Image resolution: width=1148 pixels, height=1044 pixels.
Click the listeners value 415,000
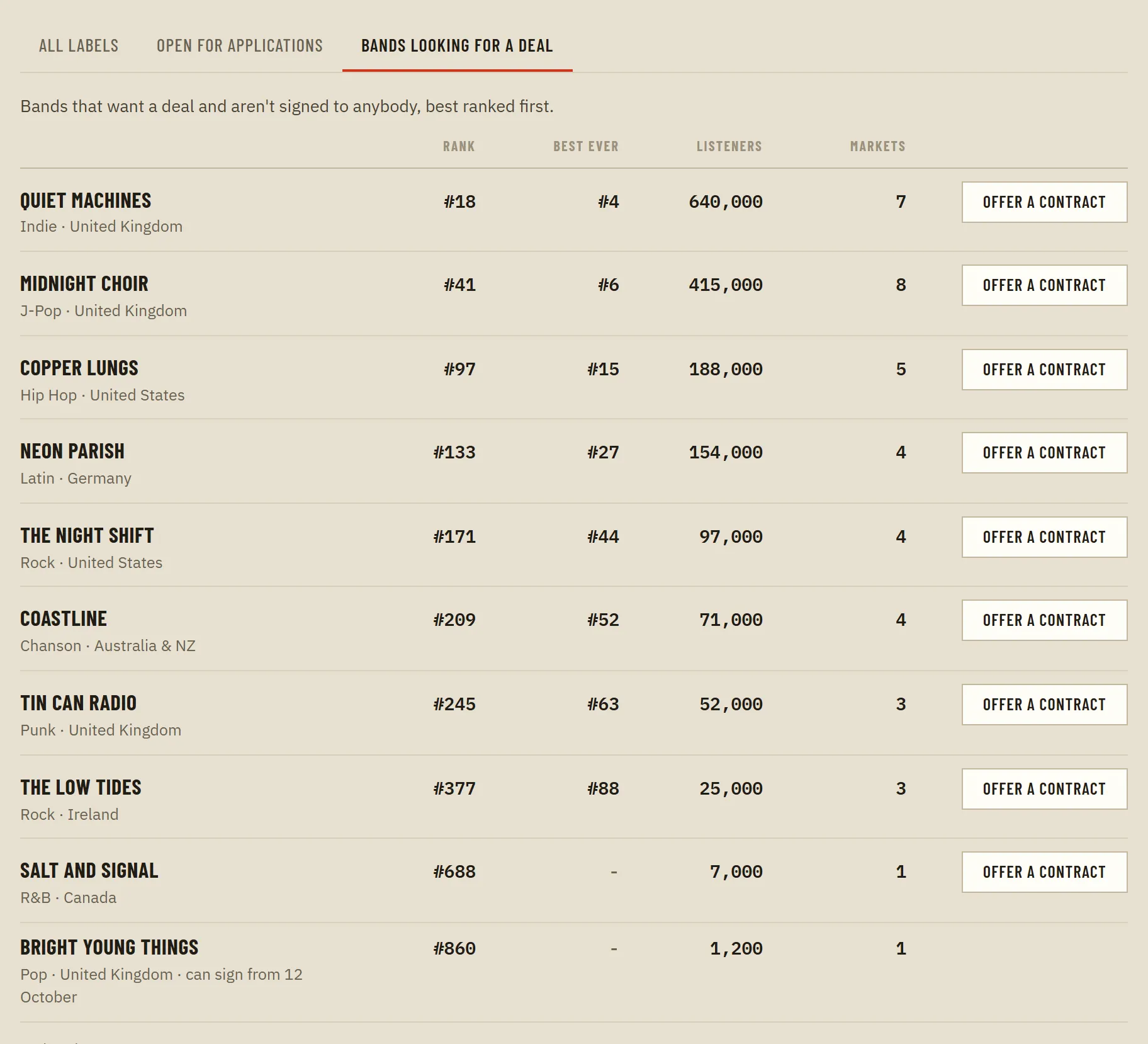point(726,285)
